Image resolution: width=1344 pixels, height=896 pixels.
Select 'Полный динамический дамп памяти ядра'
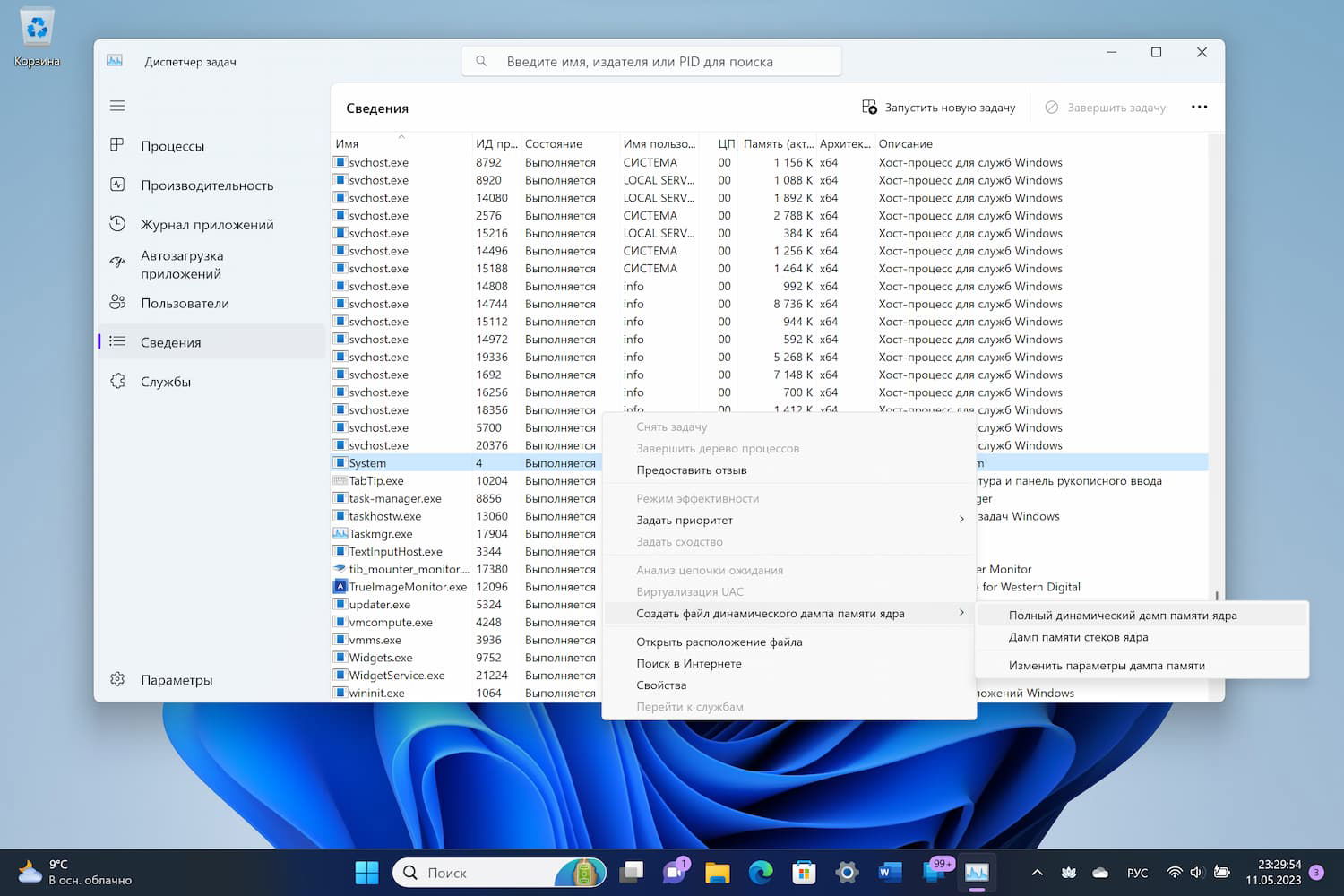[x=1122, y=616]
